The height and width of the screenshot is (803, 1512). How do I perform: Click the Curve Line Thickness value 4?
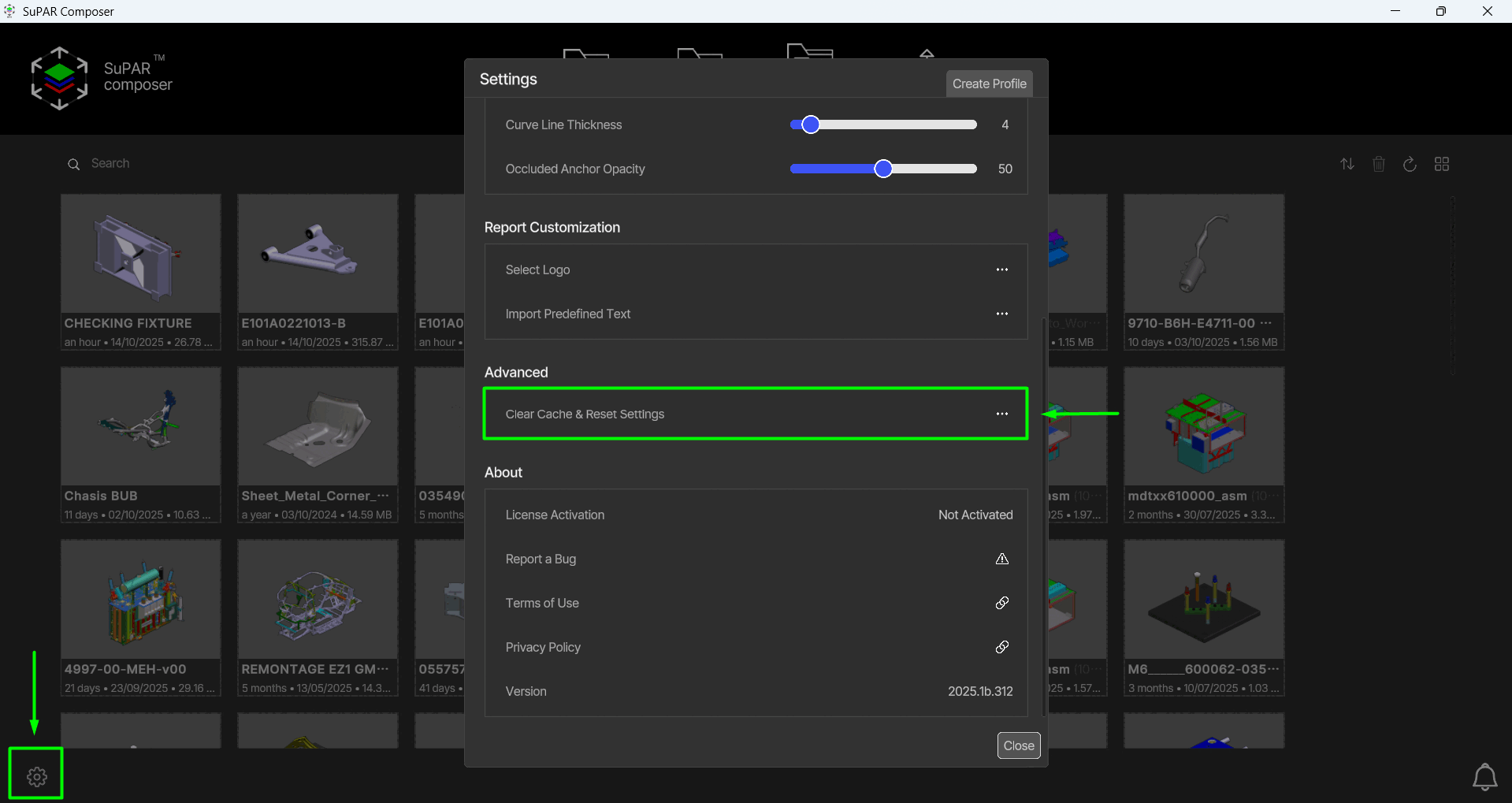pyautogui.click(x=1005, y=125)
